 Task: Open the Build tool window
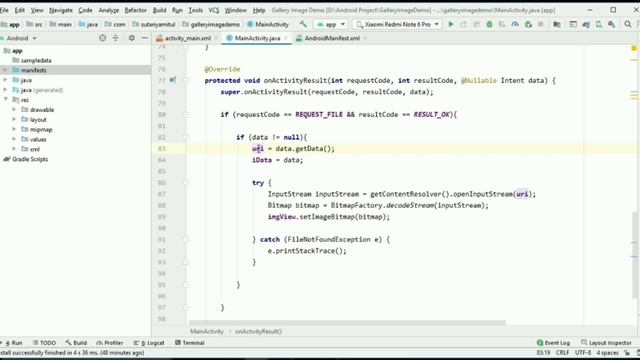click(x=76, y=343)
